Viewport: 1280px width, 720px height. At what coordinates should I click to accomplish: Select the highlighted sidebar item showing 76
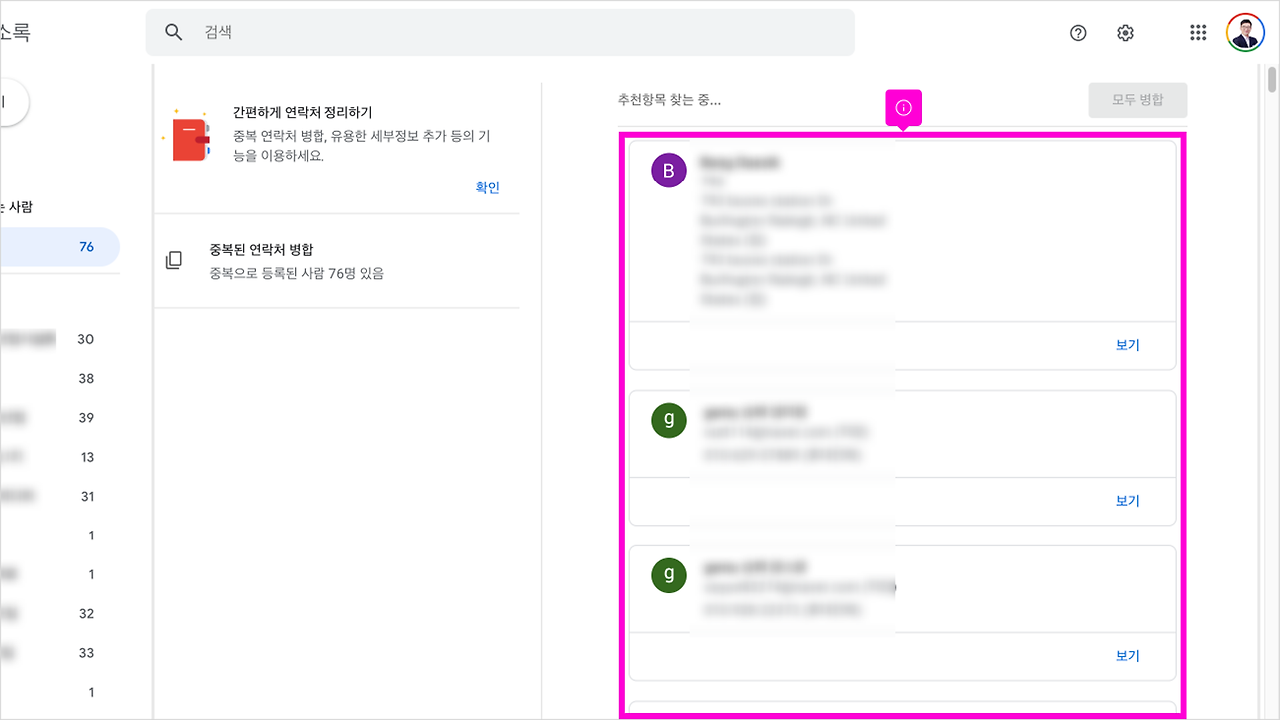click(60, 246)
